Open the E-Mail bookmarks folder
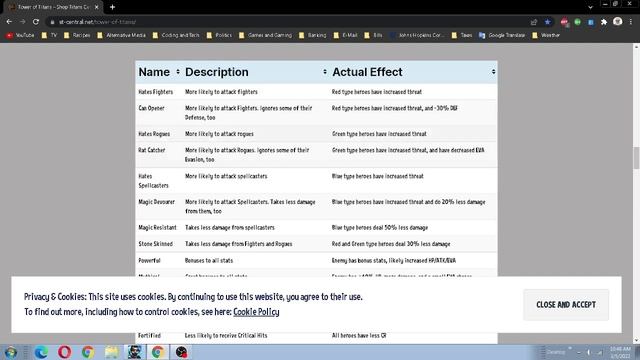 click(x=346, y=36)
